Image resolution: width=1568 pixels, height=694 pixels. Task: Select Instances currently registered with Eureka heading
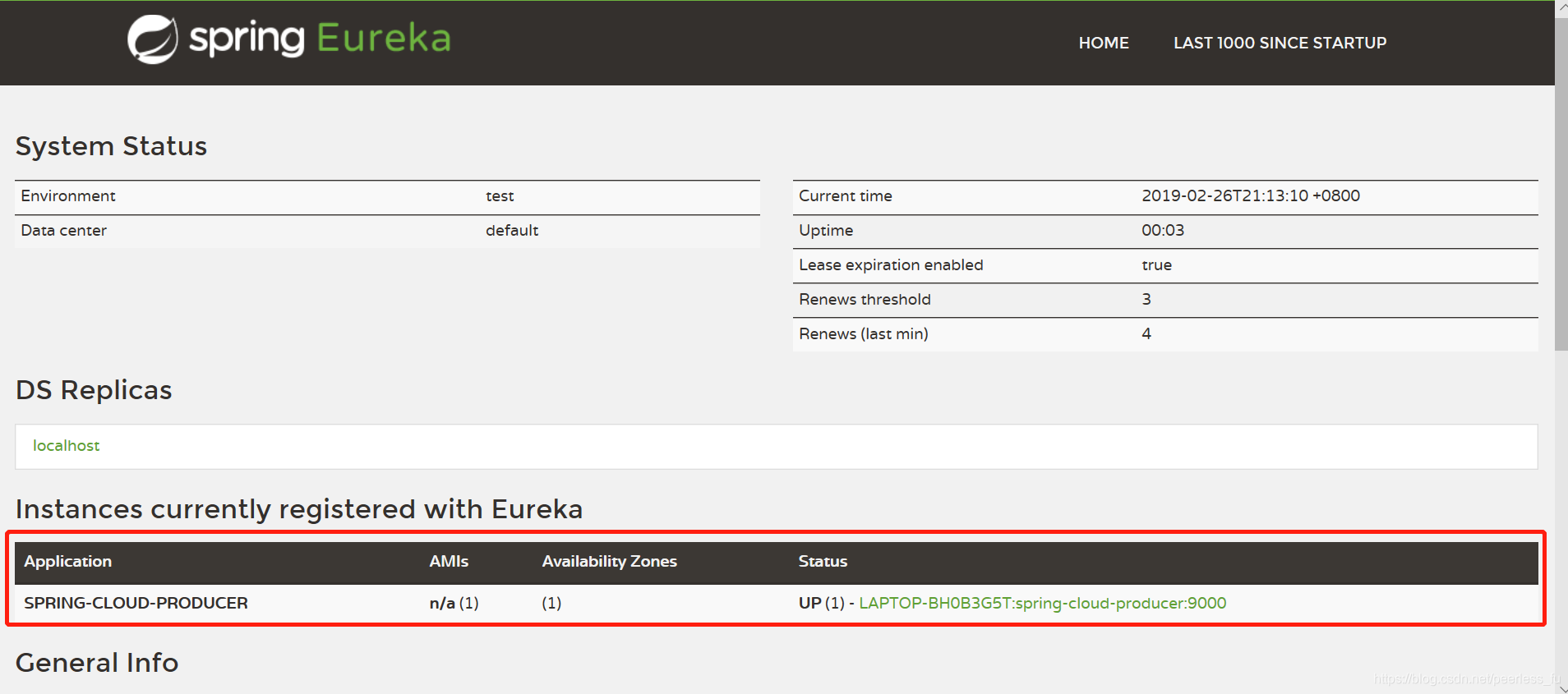299,509
